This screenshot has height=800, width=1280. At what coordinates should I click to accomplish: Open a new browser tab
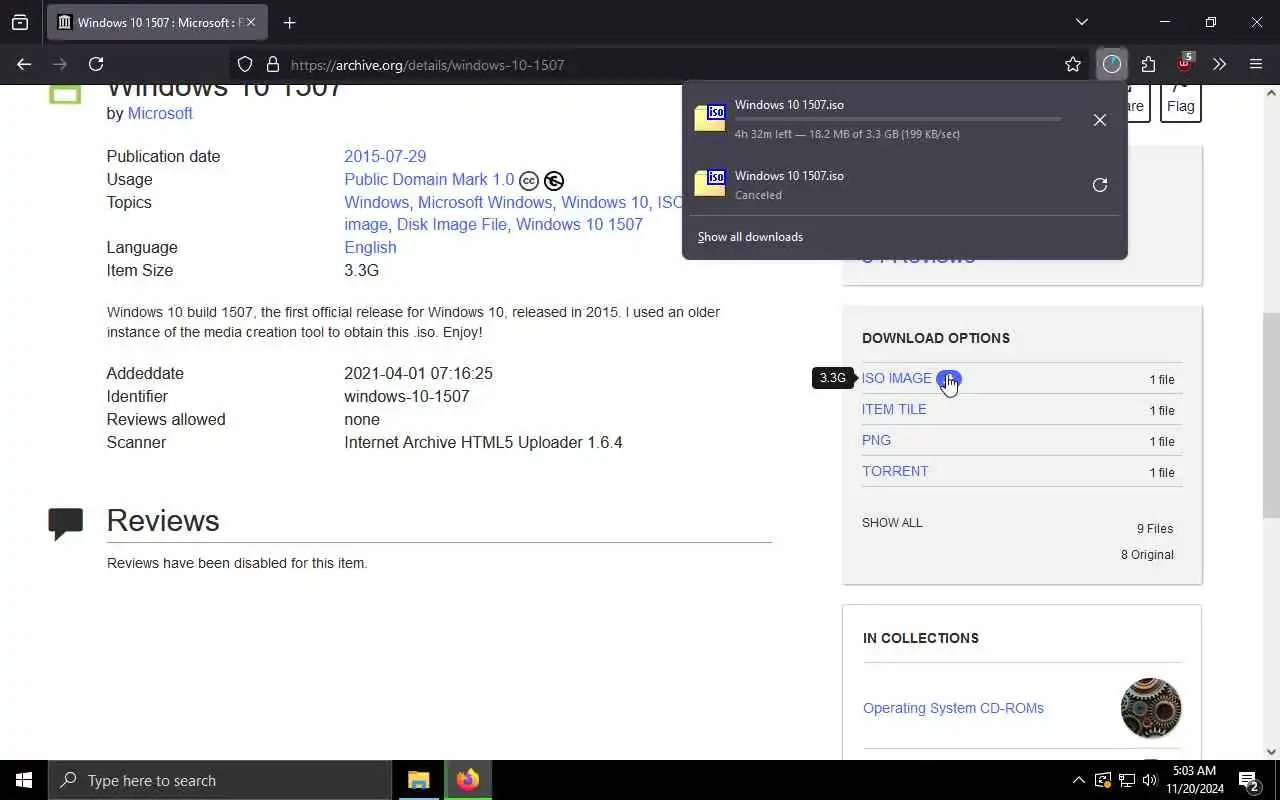(289, 22)
